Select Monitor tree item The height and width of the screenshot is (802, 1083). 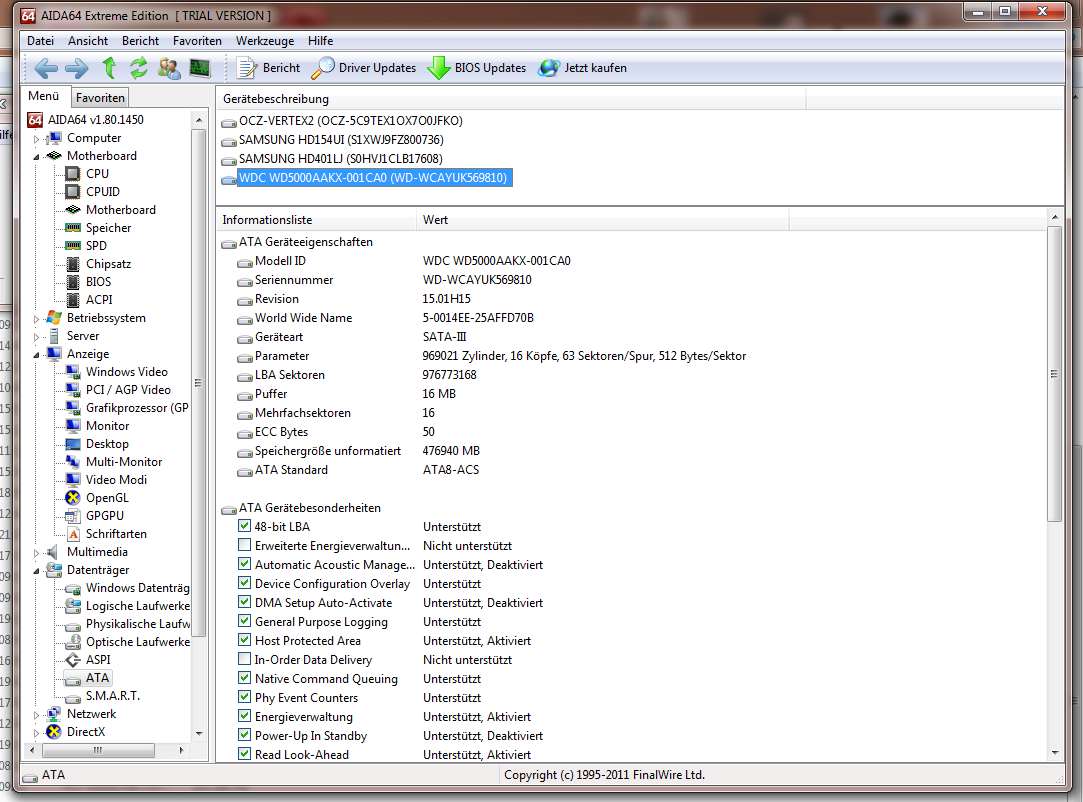(x=107, y=426)
